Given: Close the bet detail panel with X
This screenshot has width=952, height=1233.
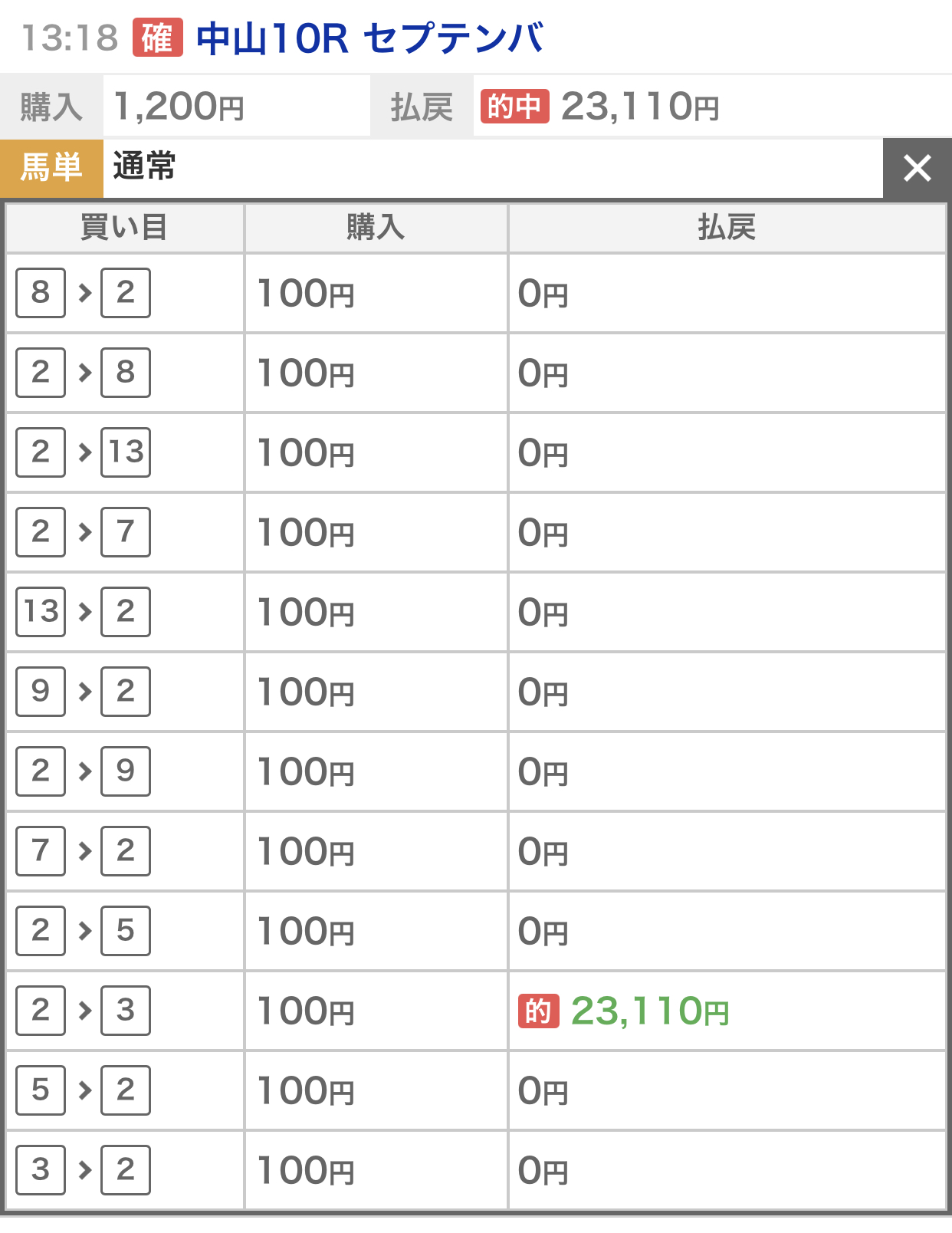Looking at the screenshot, I should tap(917, 168).
